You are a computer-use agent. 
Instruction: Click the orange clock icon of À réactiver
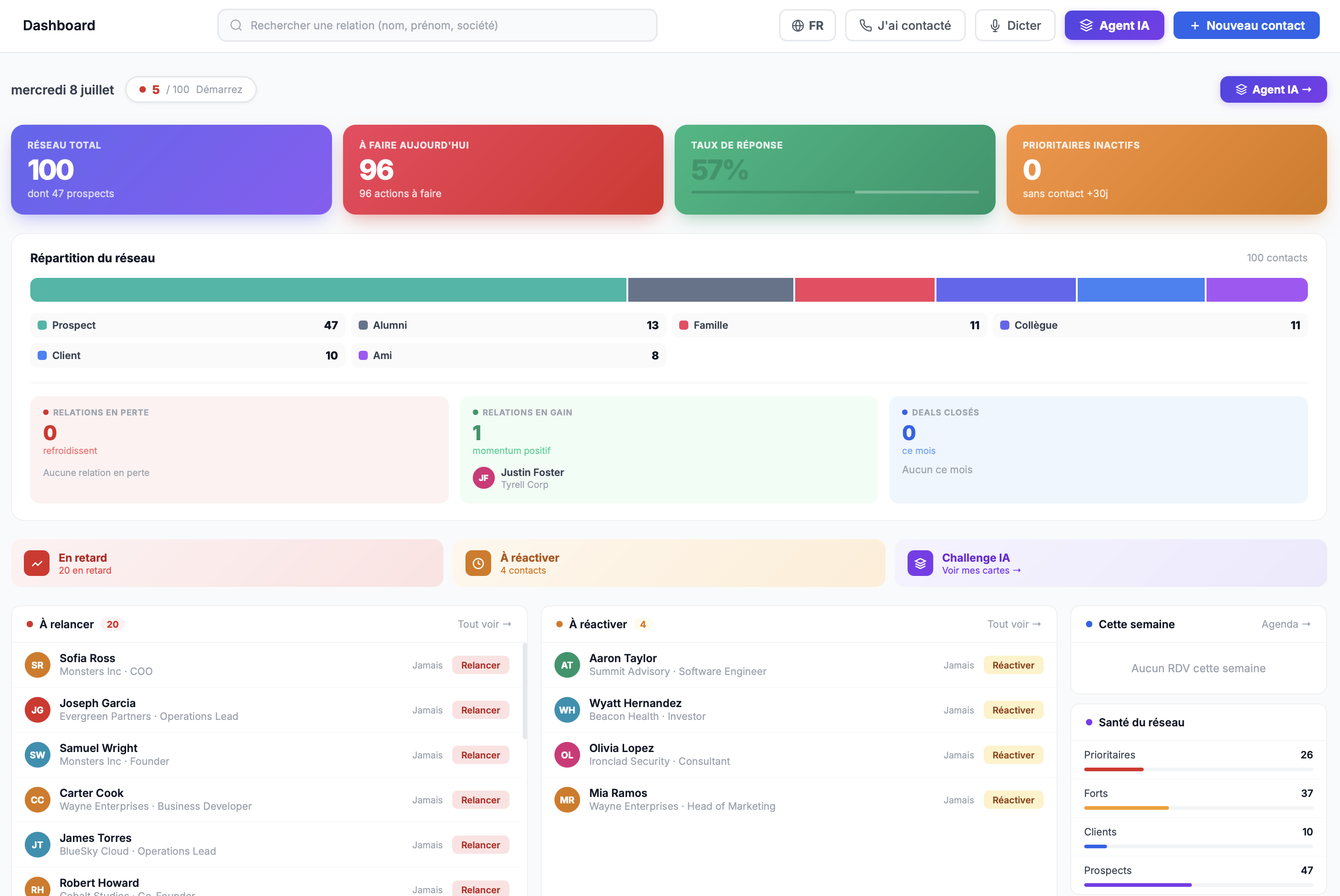478,564
